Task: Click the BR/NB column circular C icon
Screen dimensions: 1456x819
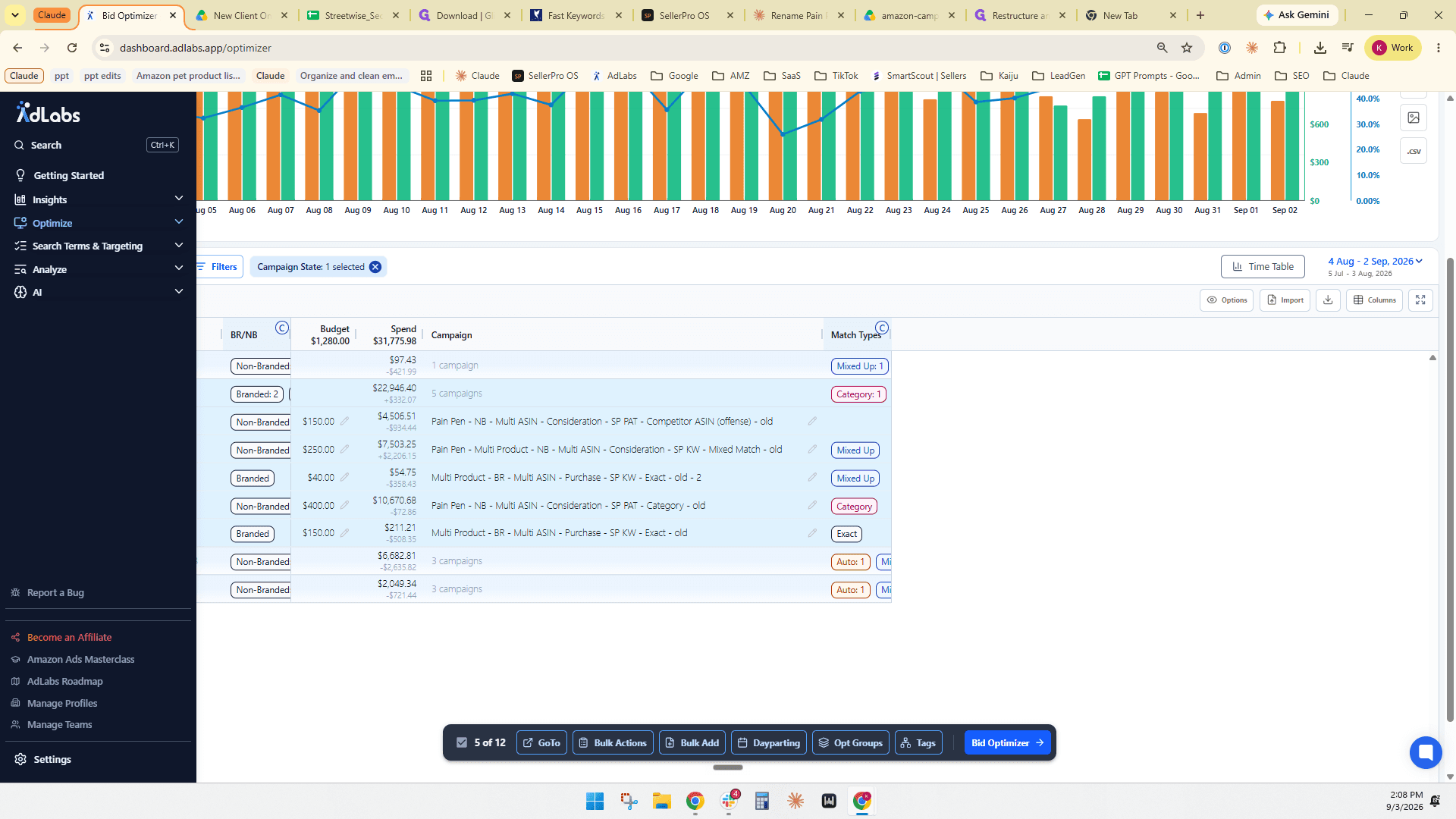Action: pyautogui.click(x=282, y=328)
